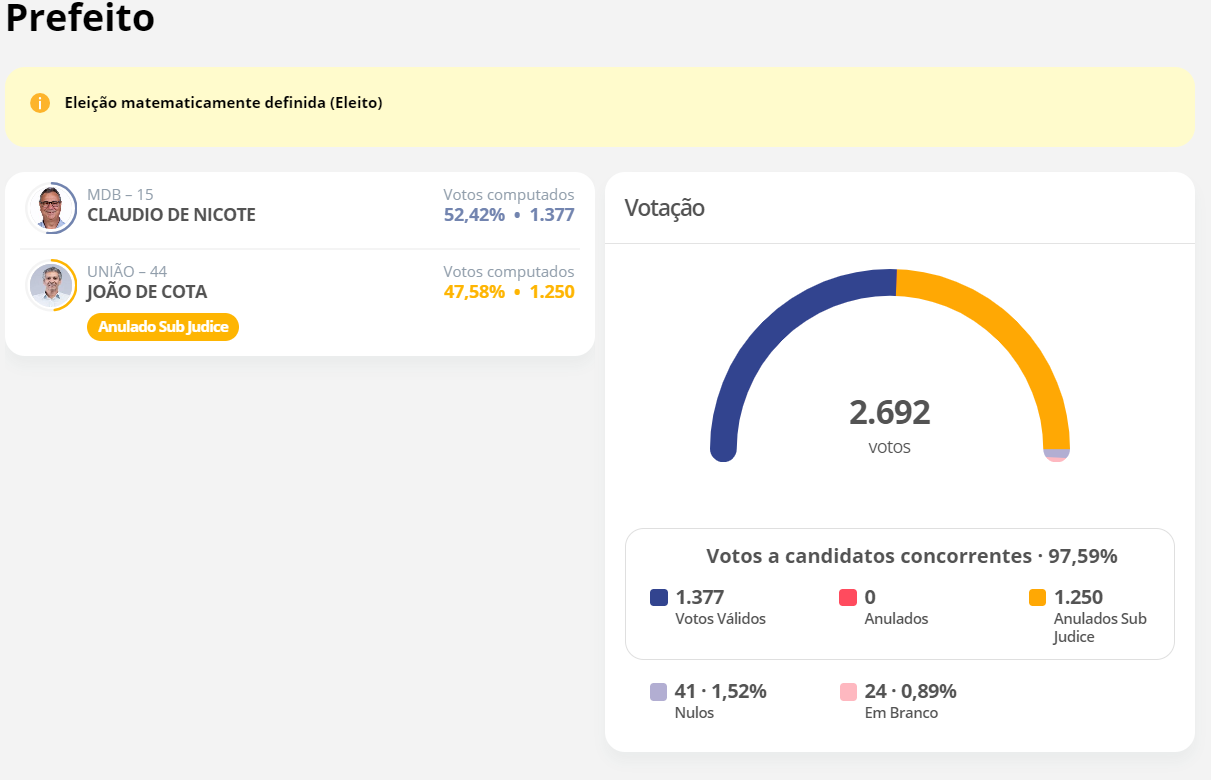
Task: Click the '52,42% • 1.377' vote result
Action: [509, 214]
